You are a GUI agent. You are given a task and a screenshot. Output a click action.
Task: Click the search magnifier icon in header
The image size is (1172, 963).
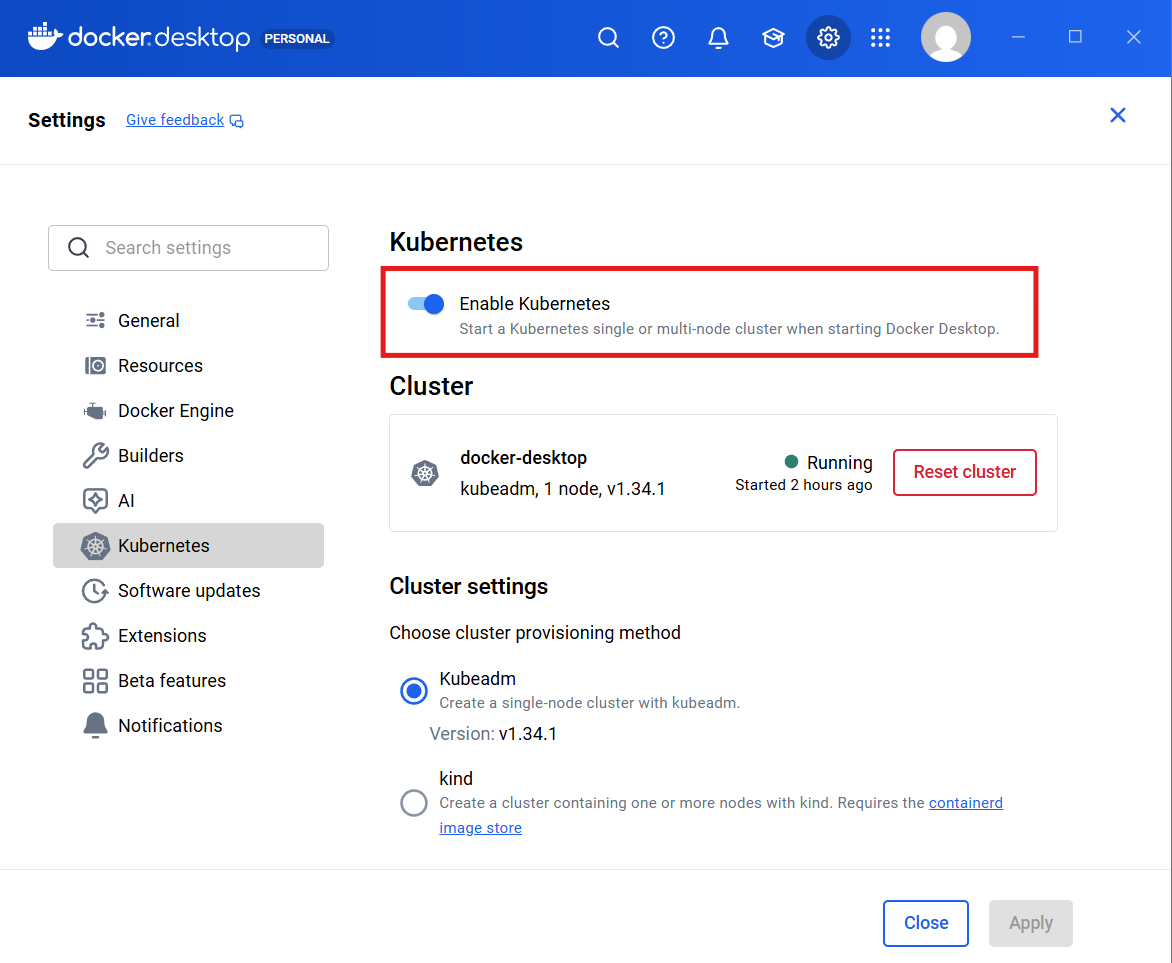(x=608, y=37)
